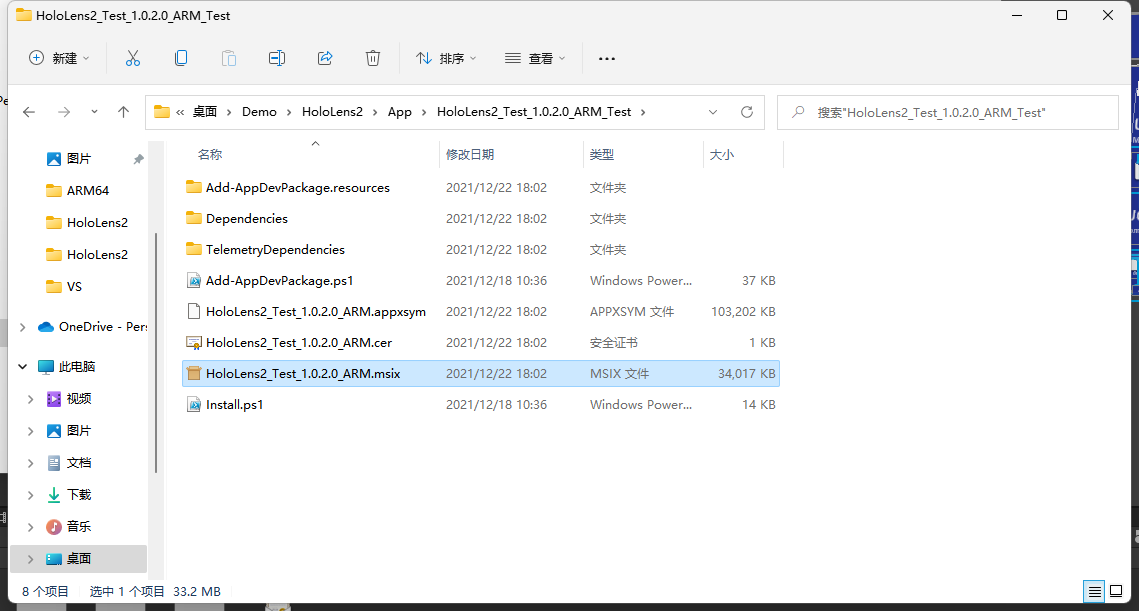Expand 下载 folder in navigation tree
Image resolution: width=1139 pixels, height=611 pixels.
31,495
